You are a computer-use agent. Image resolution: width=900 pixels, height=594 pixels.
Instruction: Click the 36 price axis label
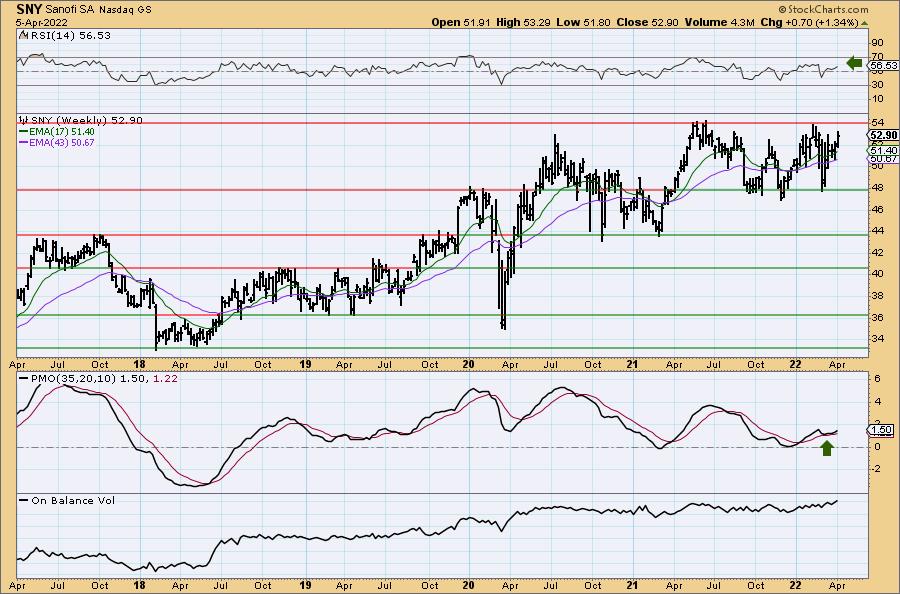[x=878, y=317]
